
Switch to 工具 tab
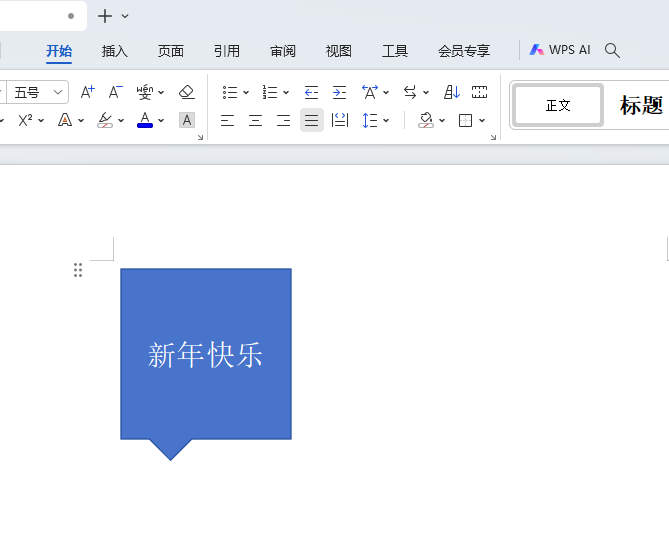(395, 51)
